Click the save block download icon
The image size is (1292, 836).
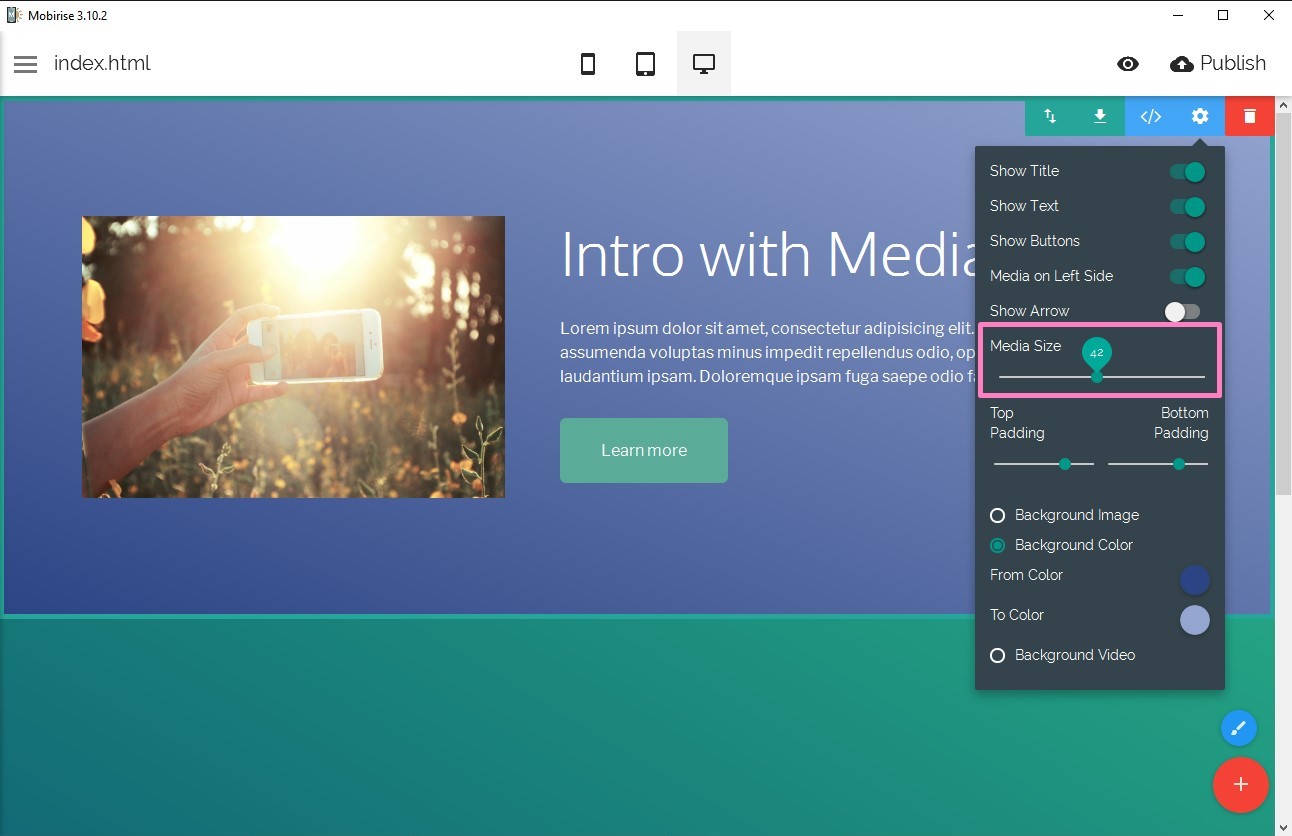pos(1100,116)
